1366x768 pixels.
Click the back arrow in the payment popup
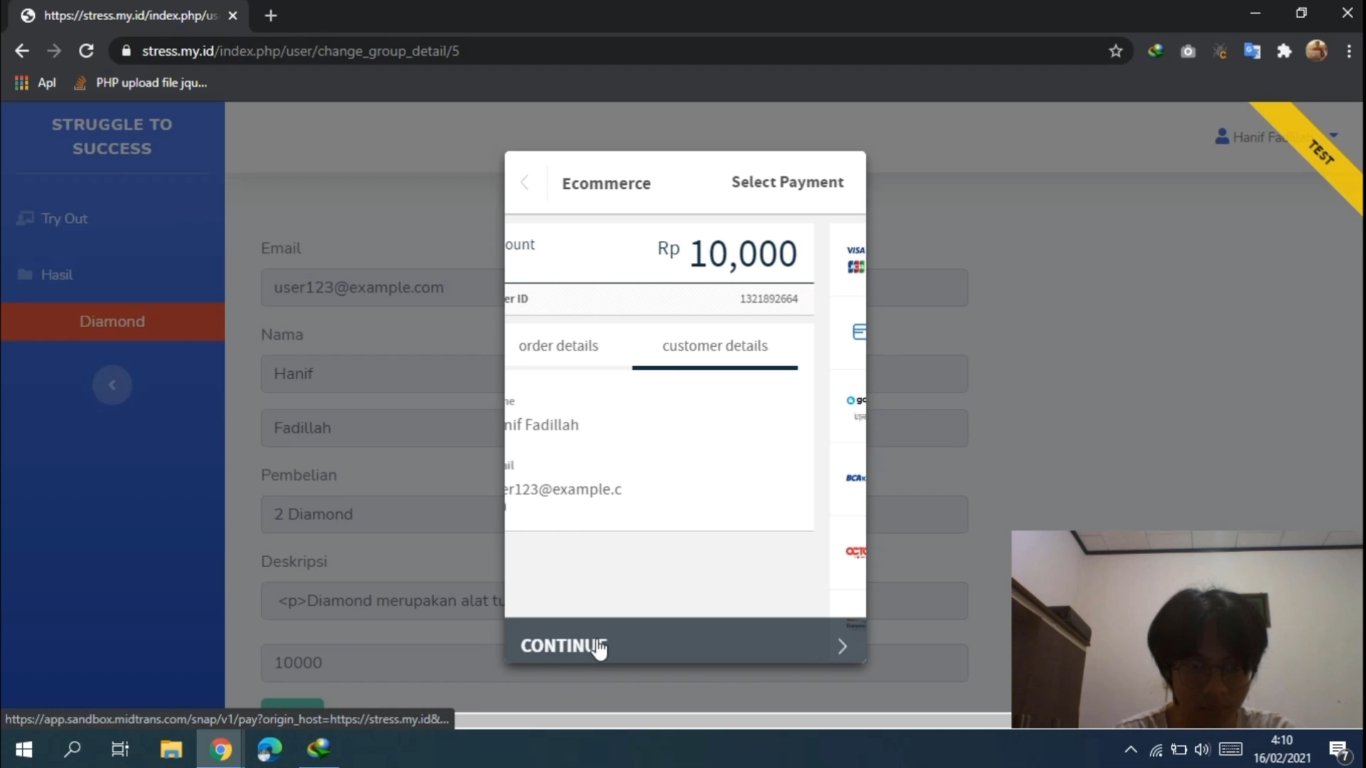pyautogui.click(x=524, y=182)
